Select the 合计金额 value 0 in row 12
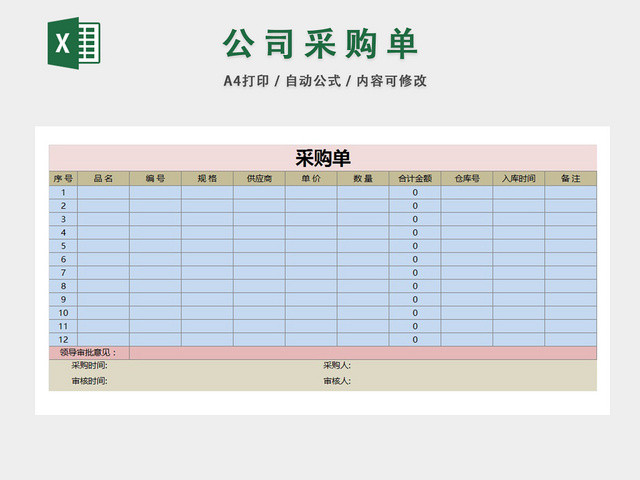The width and height of the screenshot is (640, 480). click(415, 340)
